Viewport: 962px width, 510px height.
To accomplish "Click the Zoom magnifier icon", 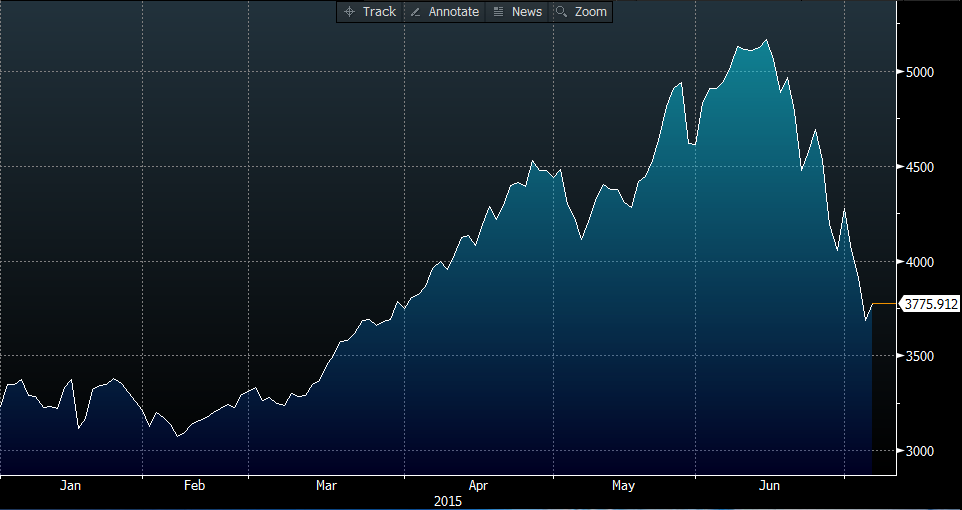I will (x=561, y=12).
